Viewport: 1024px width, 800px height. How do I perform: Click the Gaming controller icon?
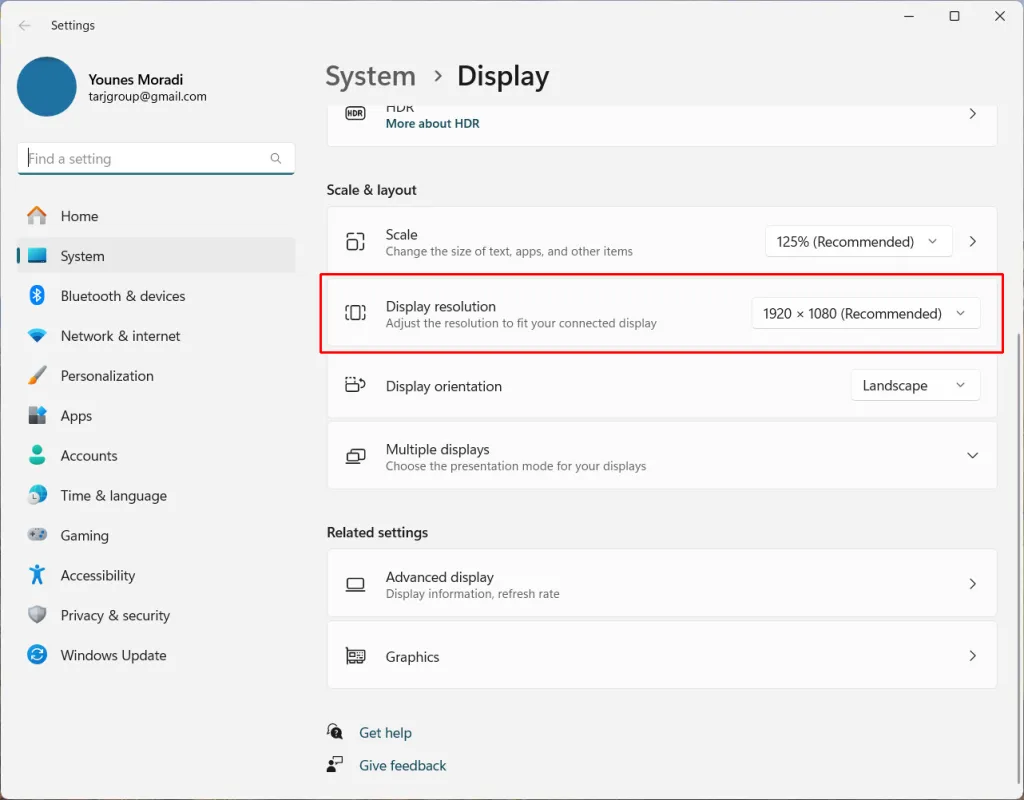click(37, 535)
